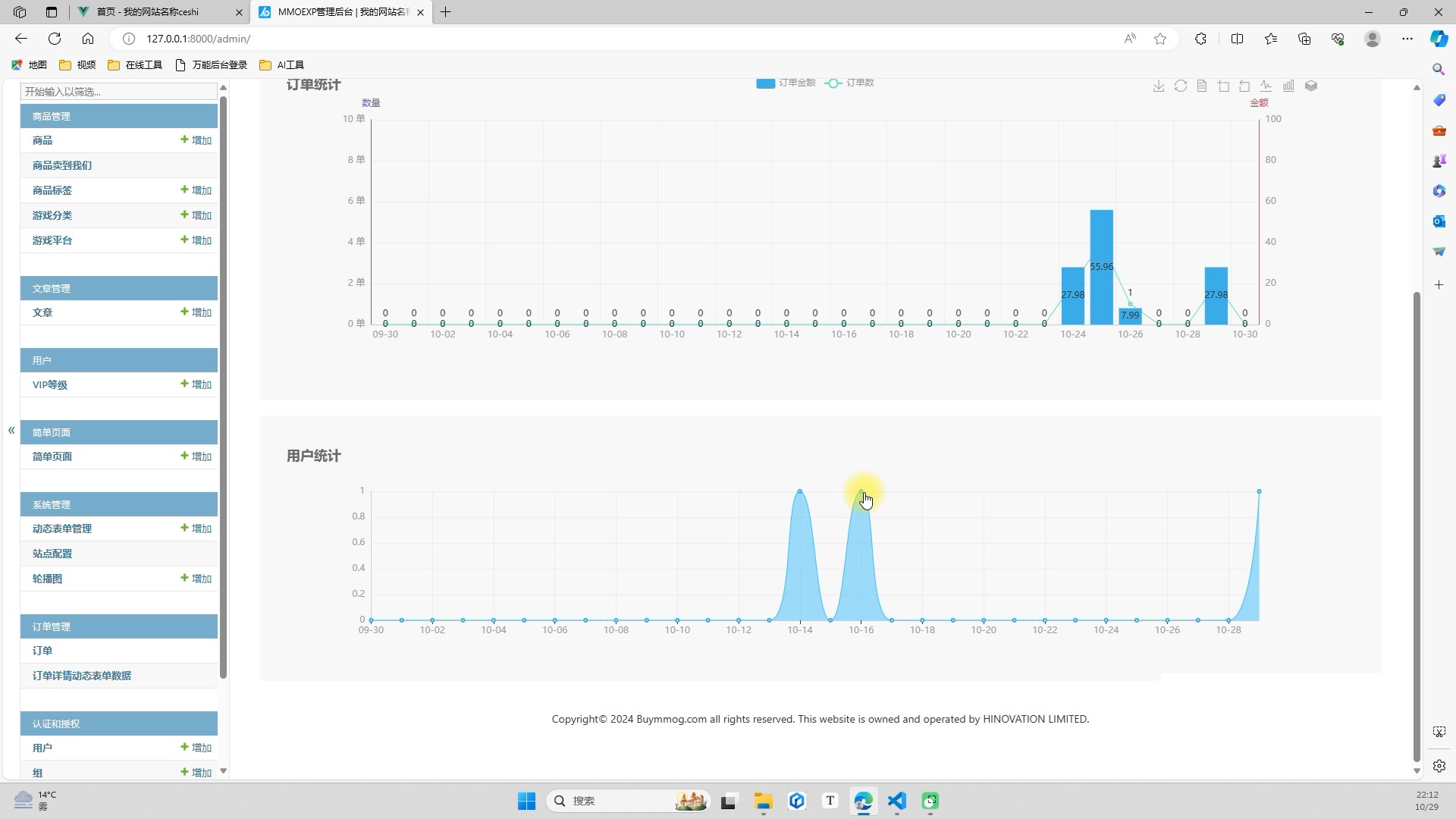Screen dimensions: 1456x819
Task: Add a new 游戏分类
Action: click(196, 215)
